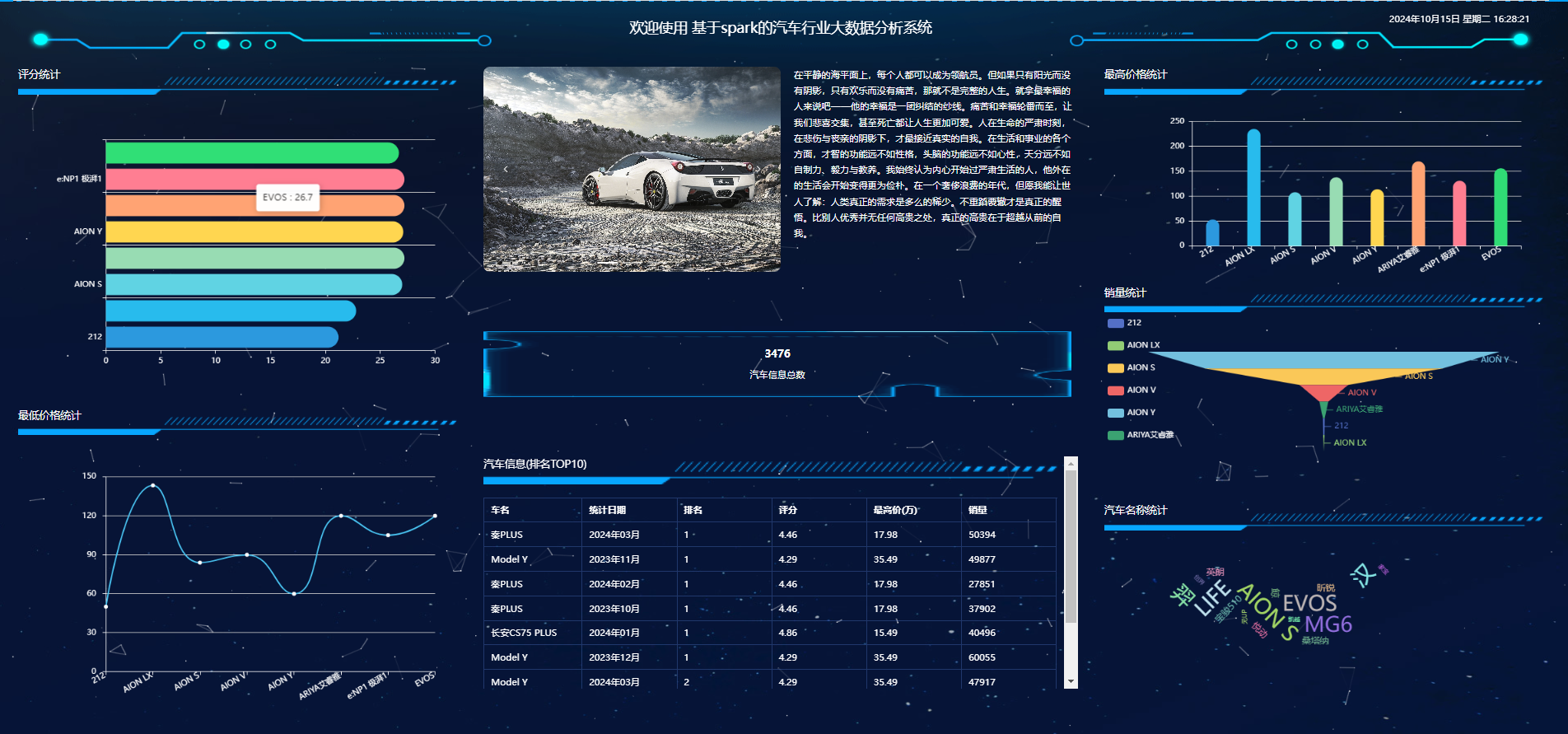This screenshot has width=1568, height=734.
Task: Click the AION LX peak point on 最低价格 line
Action: [x=153, y=485]
